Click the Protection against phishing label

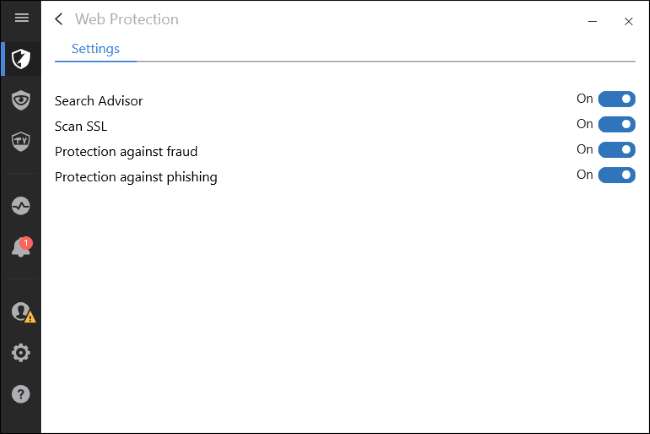click(x=136, y=177)
